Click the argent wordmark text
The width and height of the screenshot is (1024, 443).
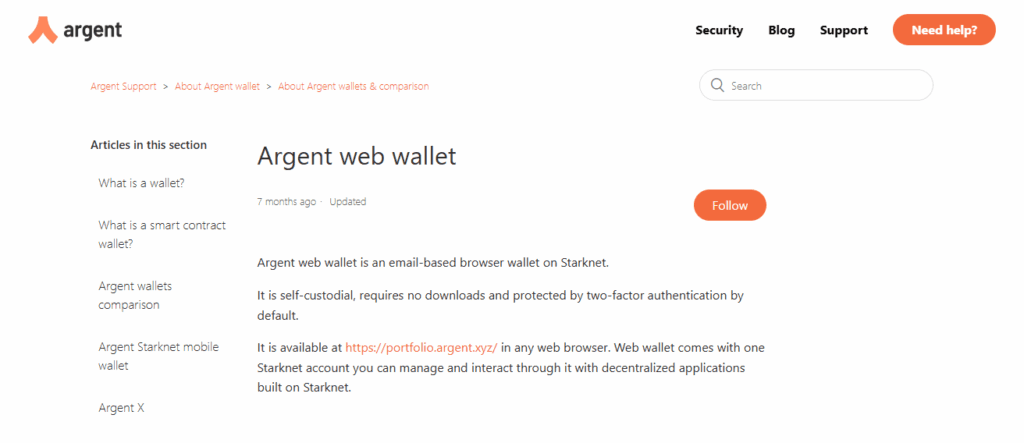[92, 30]
